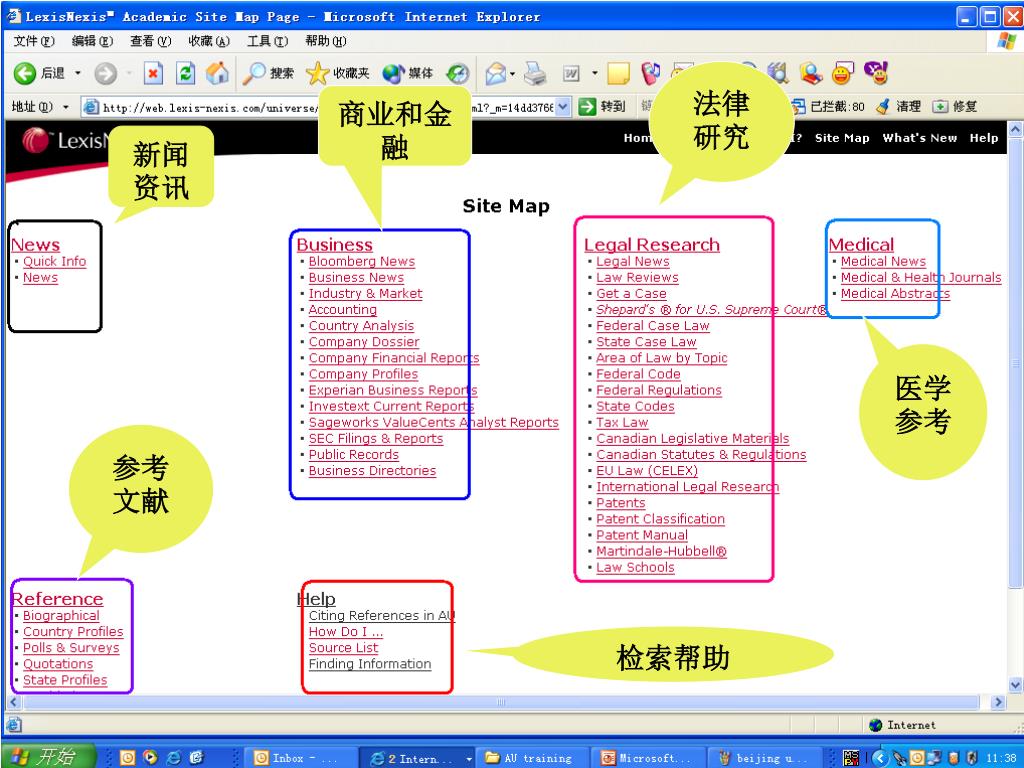
Task: Open the SEC Filings & Reports link
Action: click(x=376, y=438)
